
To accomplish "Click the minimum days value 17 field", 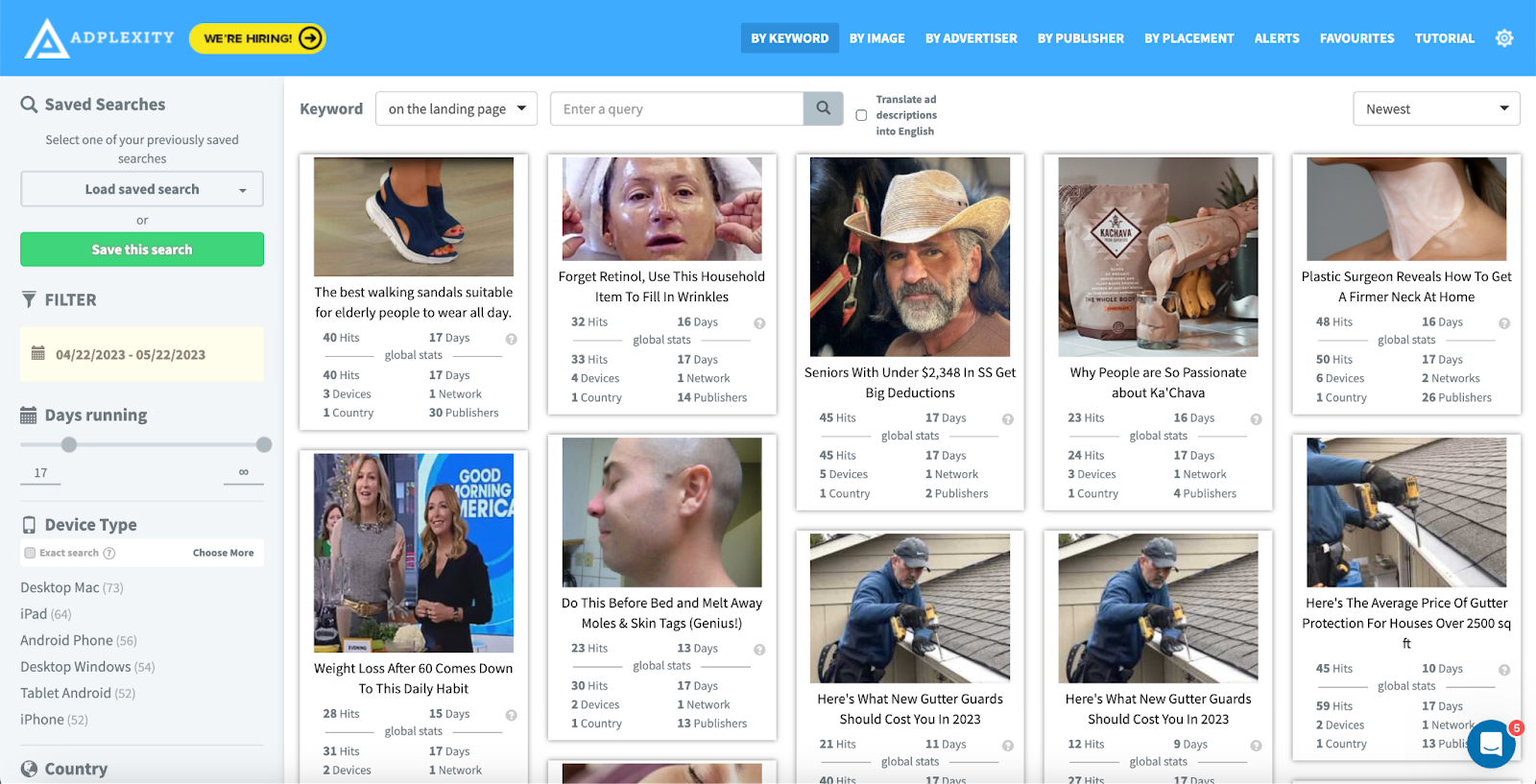I will tap(40, 473).
